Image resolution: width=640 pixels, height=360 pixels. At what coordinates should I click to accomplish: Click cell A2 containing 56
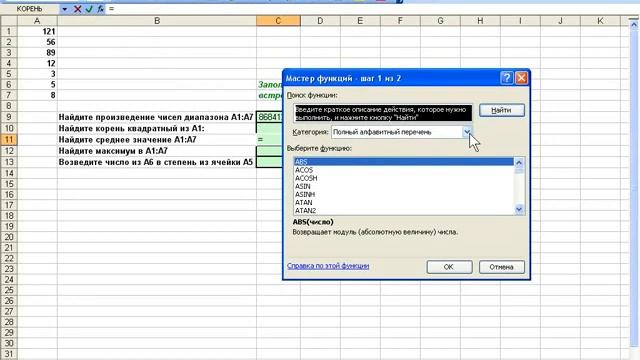click(37, 42)
